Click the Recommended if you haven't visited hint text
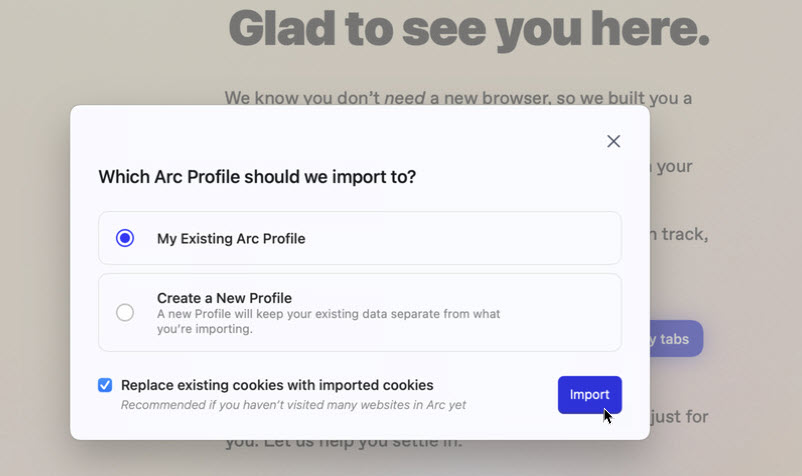This screenshot has width=802, height=476. pyautogui.click(x=293, y=405)
